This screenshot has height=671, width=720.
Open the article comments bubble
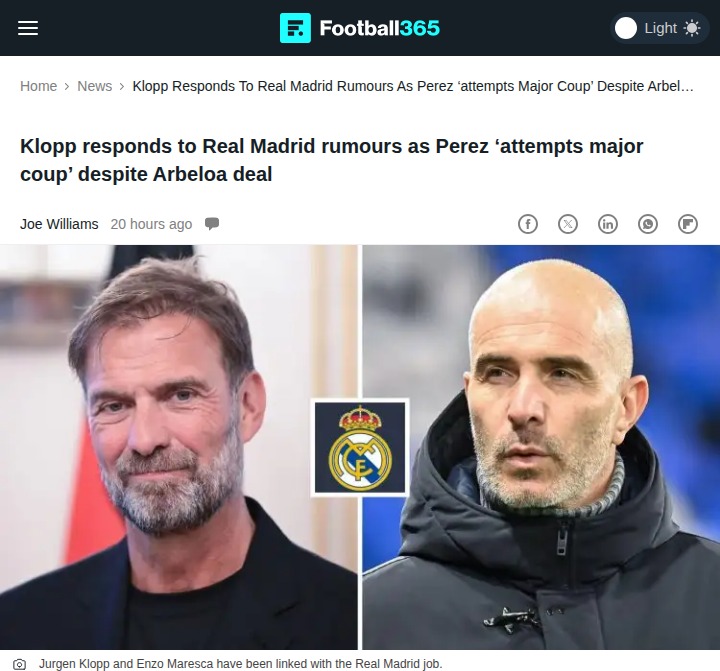pos(212,224)
